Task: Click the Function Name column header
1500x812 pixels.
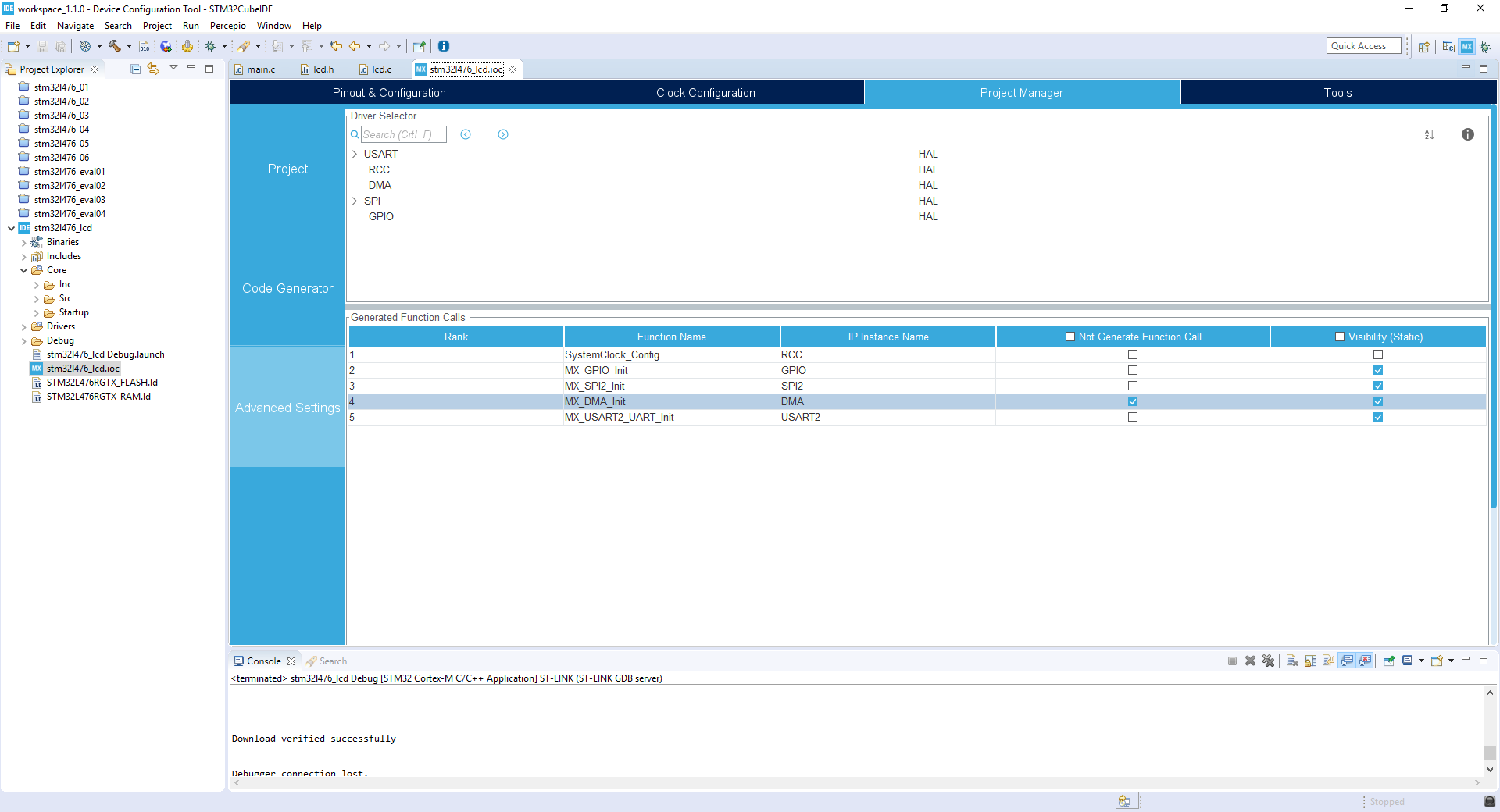Action: click(672, 337)
